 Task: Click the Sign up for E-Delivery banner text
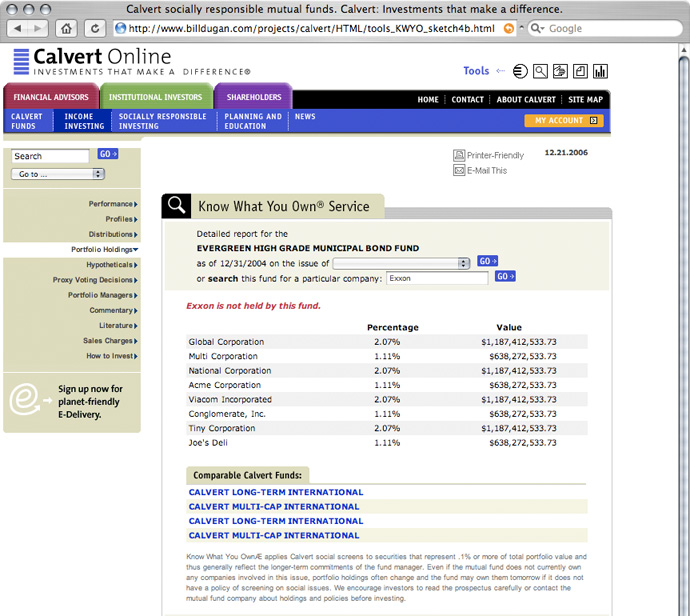(90, 402)
